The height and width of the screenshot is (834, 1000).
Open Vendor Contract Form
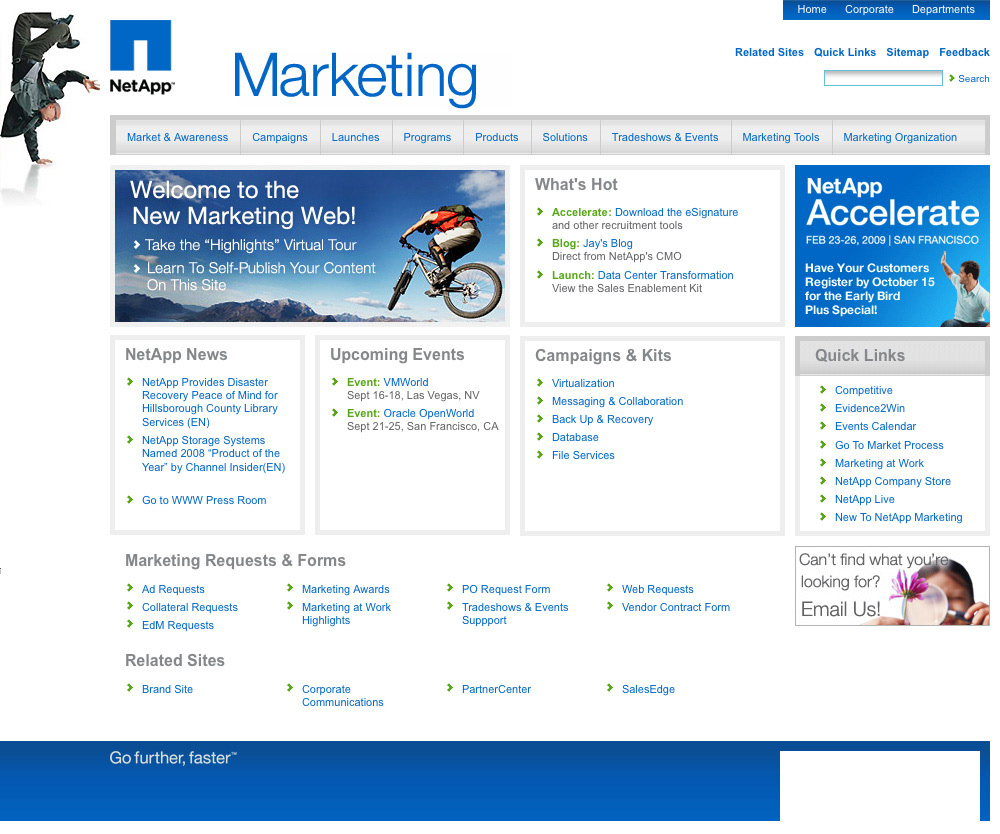click(675, 608)
